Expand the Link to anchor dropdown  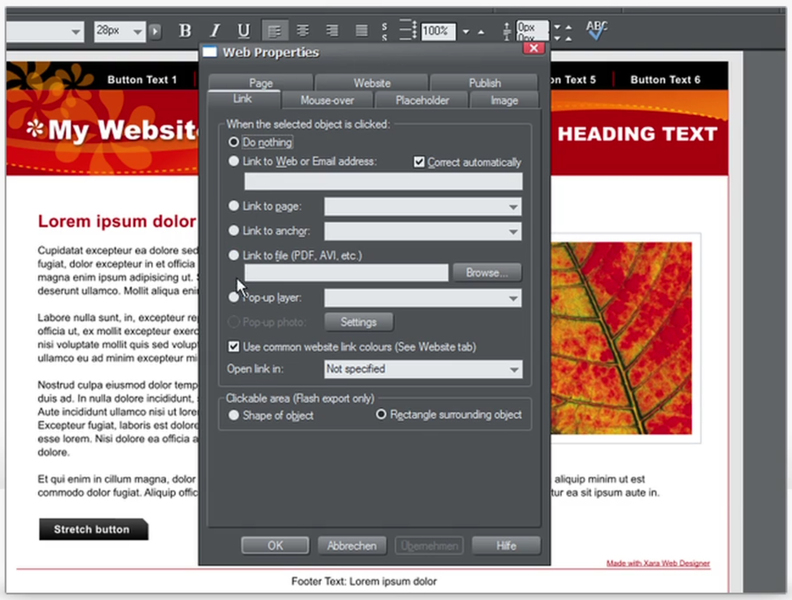(x=513, y=231)
